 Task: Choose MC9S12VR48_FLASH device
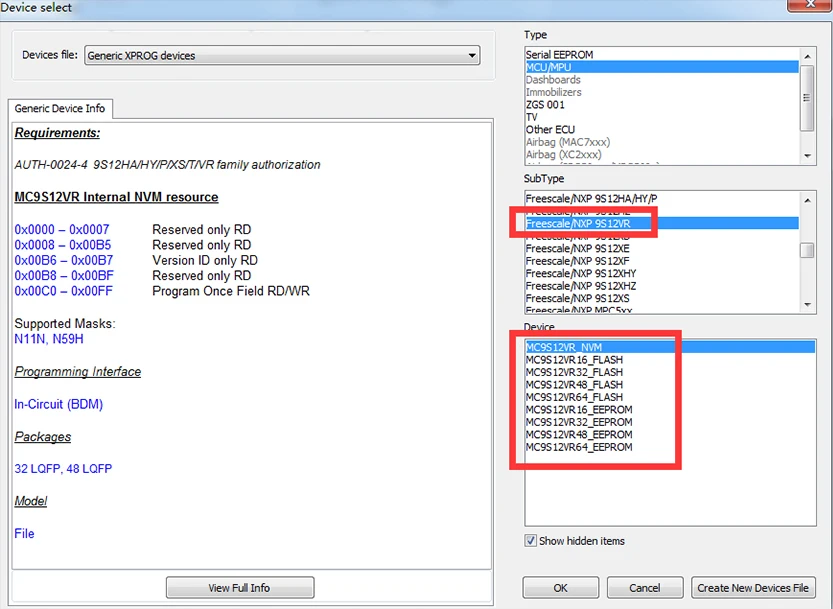pos(670,385)
